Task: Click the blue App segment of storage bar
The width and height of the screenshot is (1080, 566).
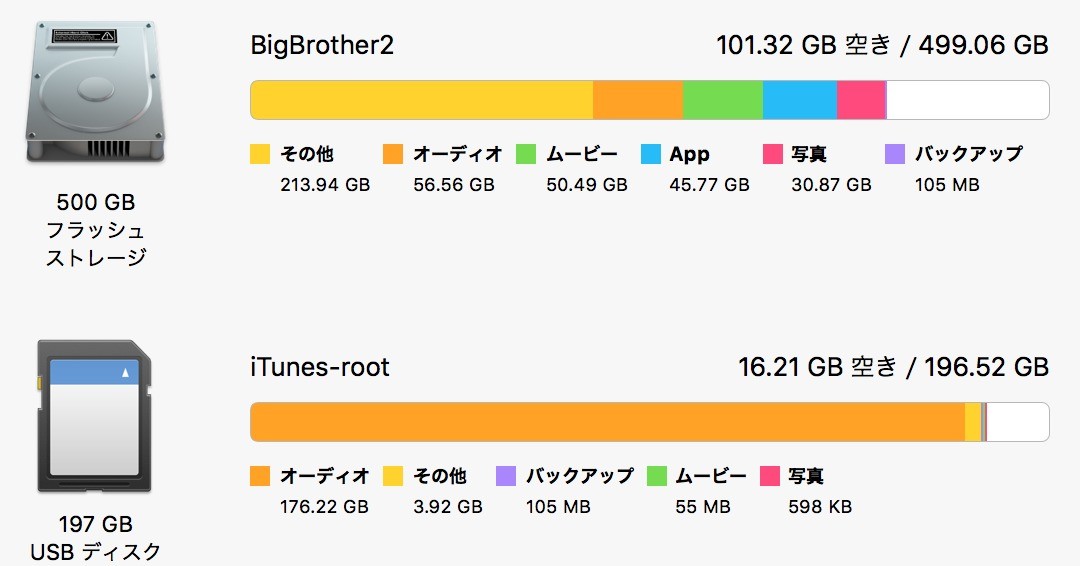Action: (800, 101)
